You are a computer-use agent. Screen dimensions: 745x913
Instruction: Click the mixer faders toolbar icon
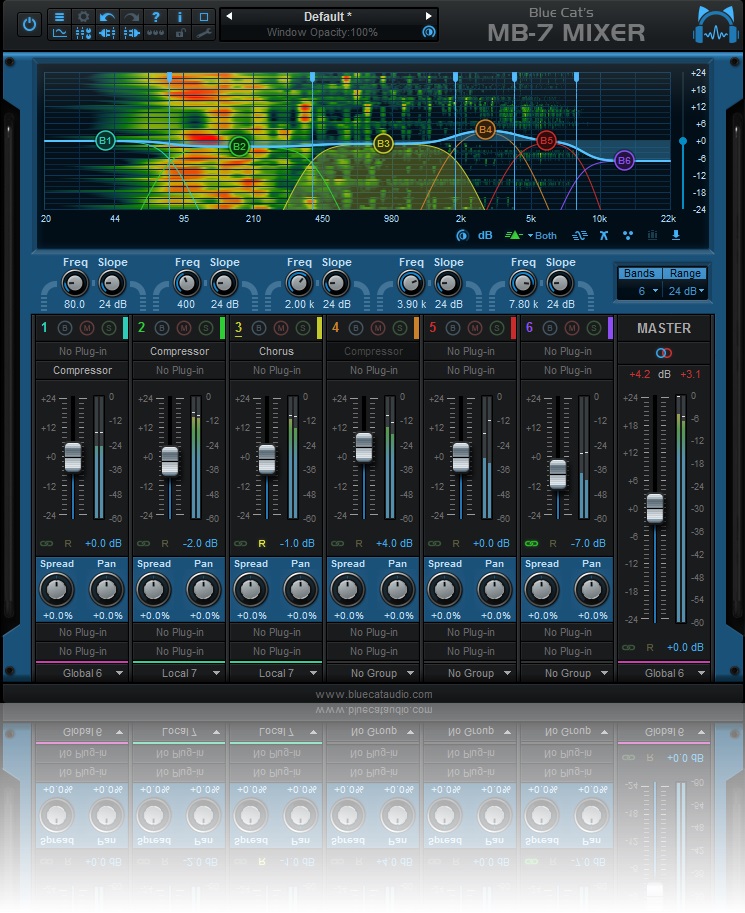83,33
